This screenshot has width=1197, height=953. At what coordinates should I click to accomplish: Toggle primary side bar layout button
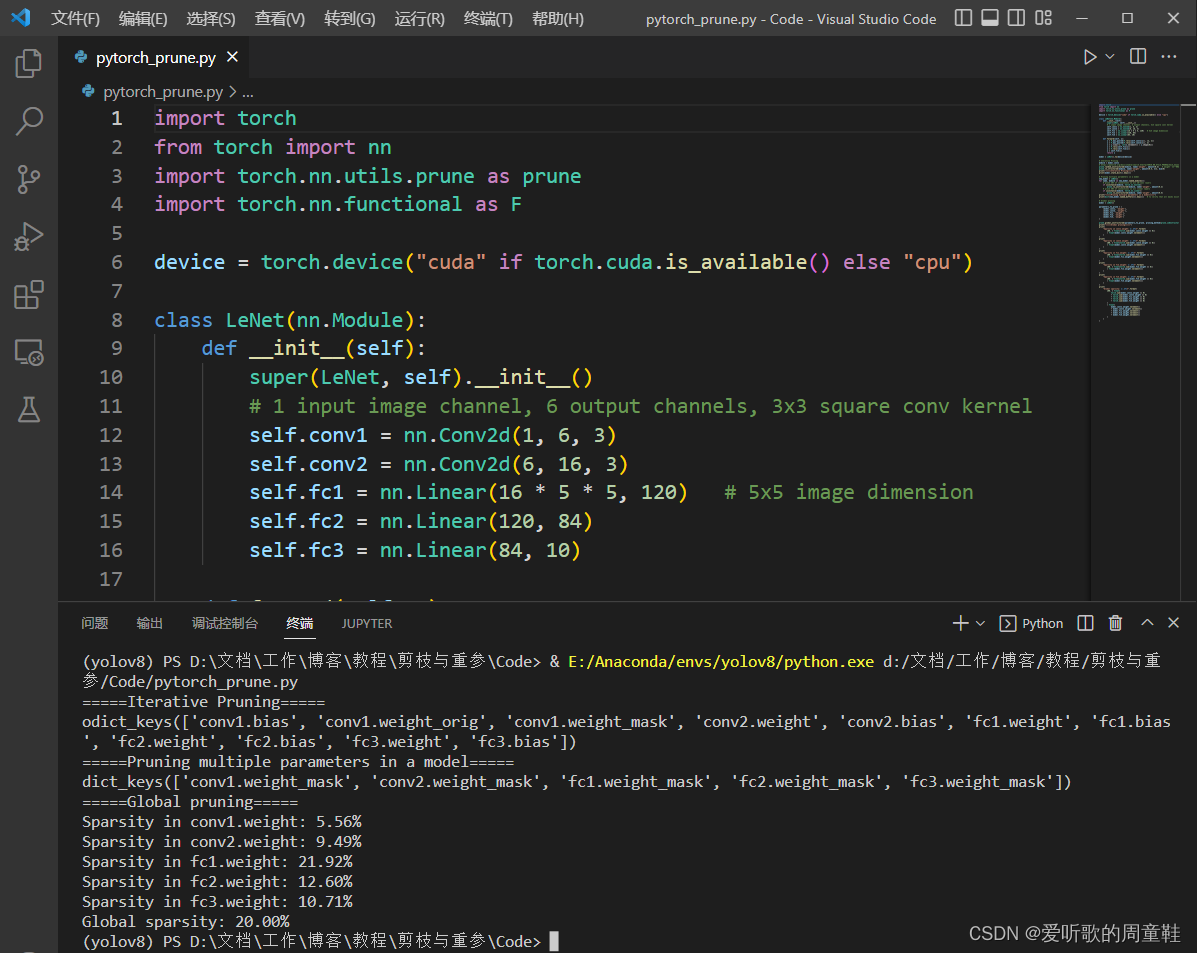tap(963, 18)
